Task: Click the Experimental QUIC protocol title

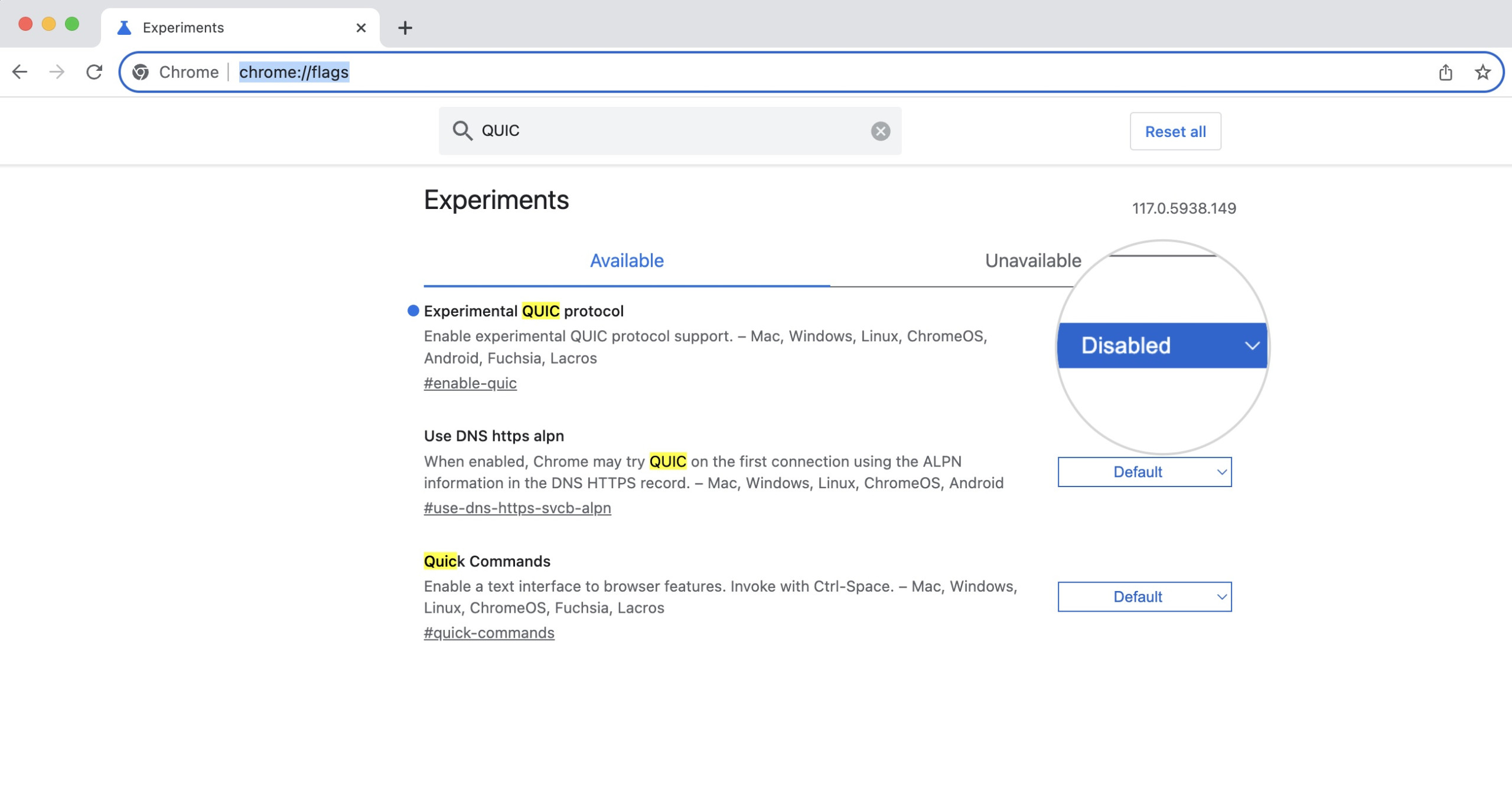Action: [x=524, y=311]
